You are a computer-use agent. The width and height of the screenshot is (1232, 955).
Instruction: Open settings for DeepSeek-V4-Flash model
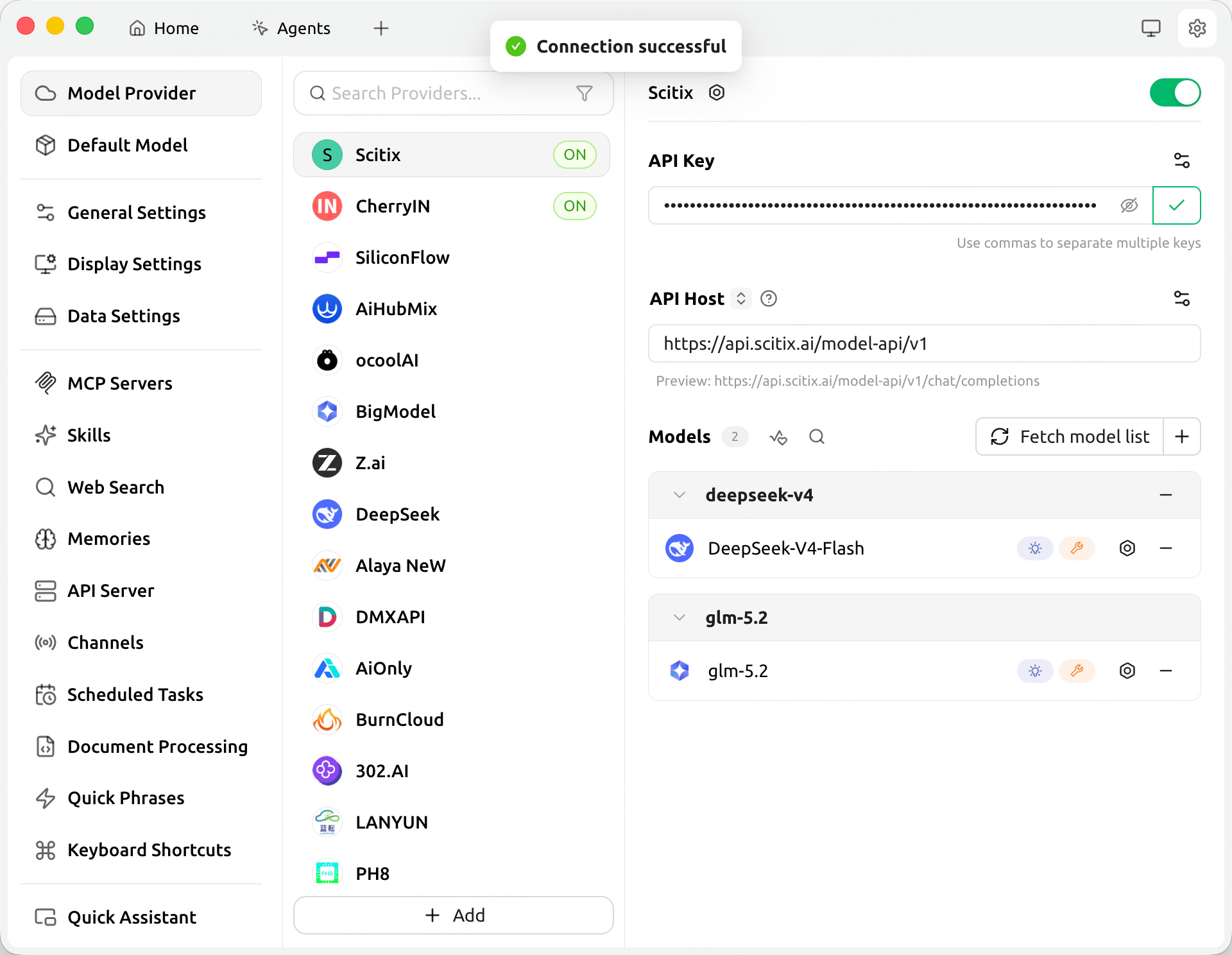(x=1127, y=548)
